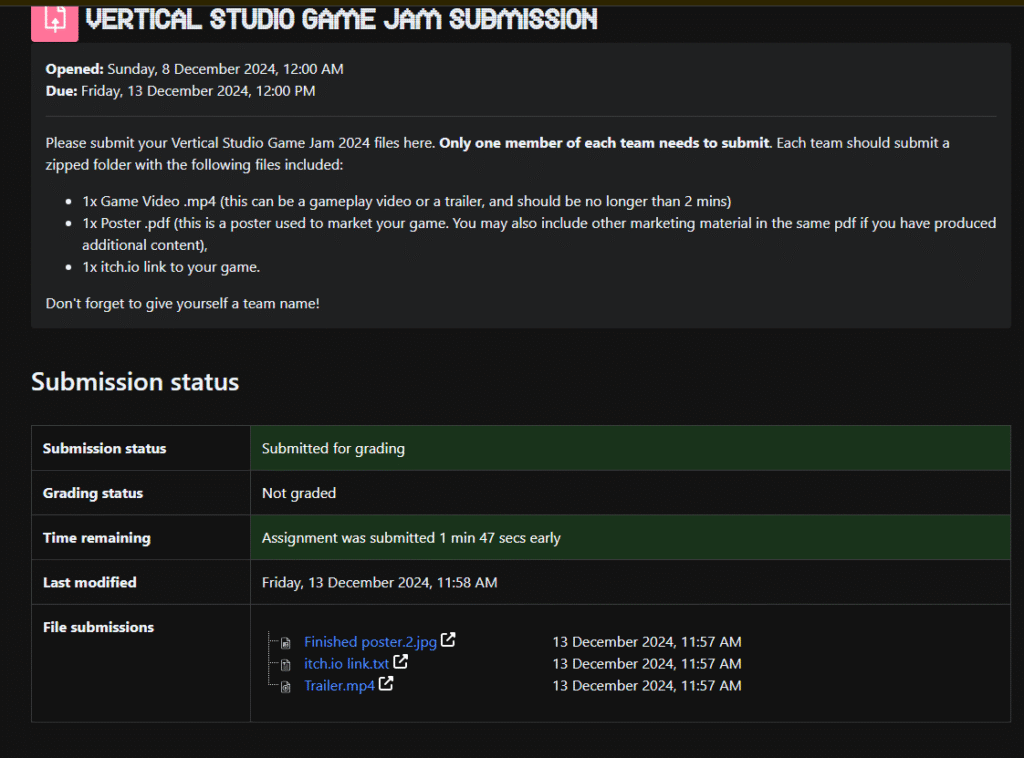Click the 'Submitted for grading' status cell
Viewport: 1024px width, 758px height.
333,449
